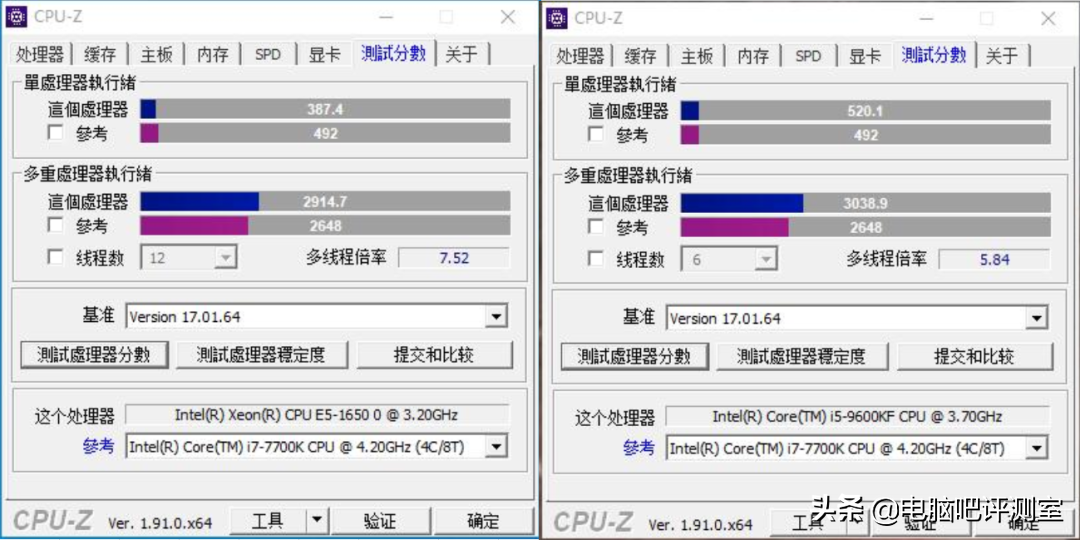Expand 基准 version dropdown in left window
The width and height of the screenshot is (1080, 540).
point(495,317)
